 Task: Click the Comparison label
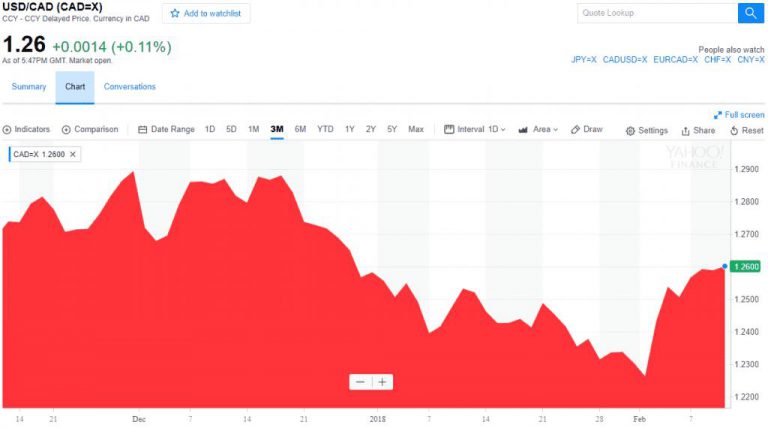96,129
